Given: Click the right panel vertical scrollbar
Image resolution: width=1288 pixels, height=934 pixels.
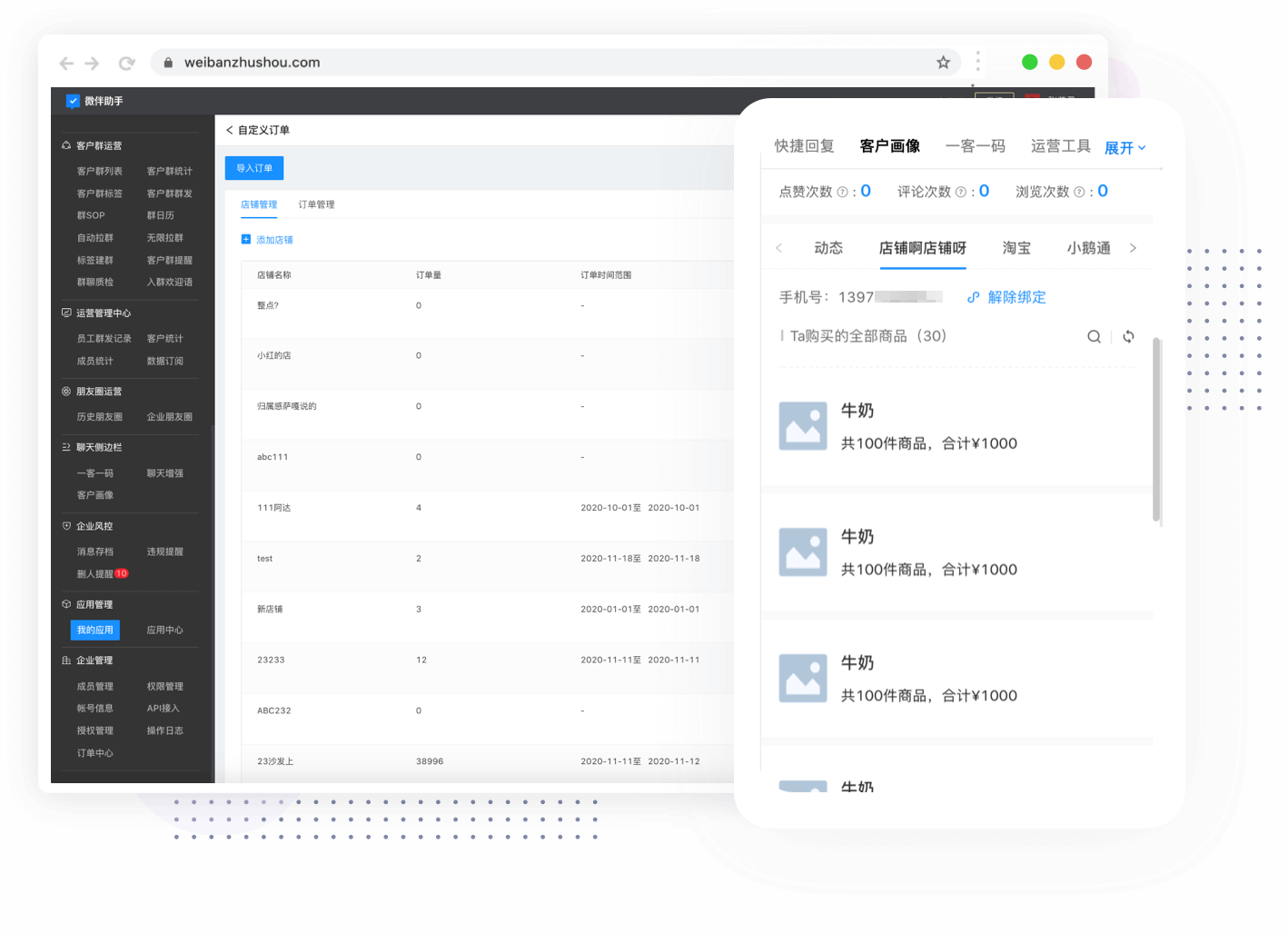Looking at the screenshot, I should point(1156,430).
